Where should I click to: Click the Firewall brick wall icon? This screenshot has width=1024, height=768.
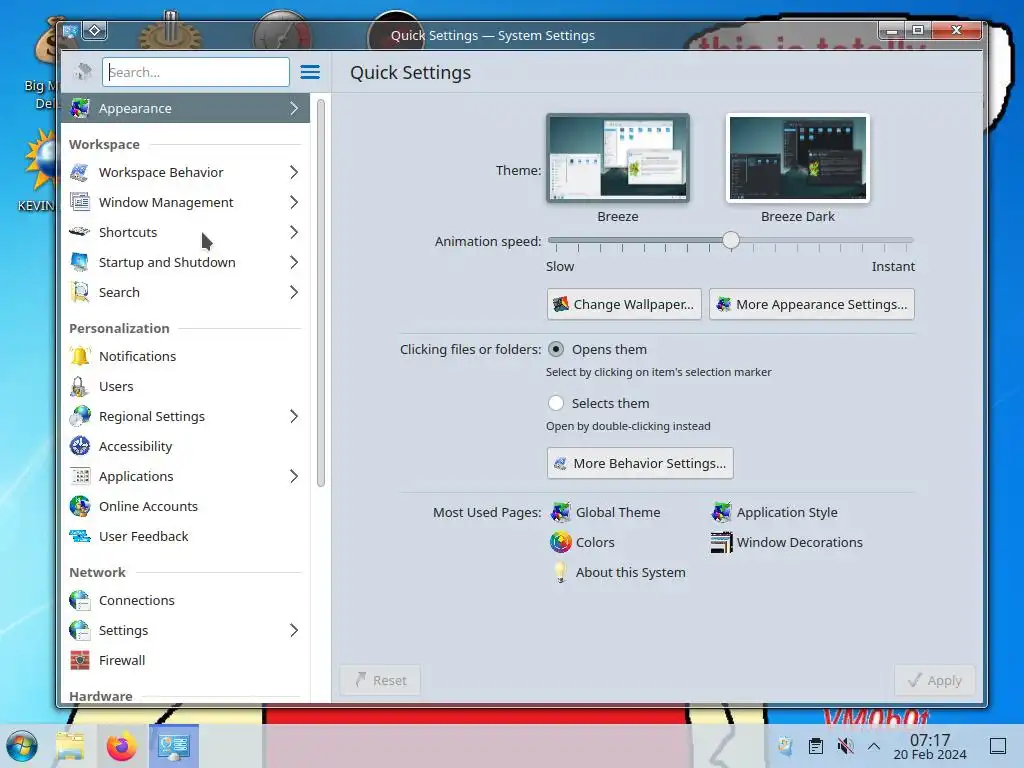click(80, 661)
